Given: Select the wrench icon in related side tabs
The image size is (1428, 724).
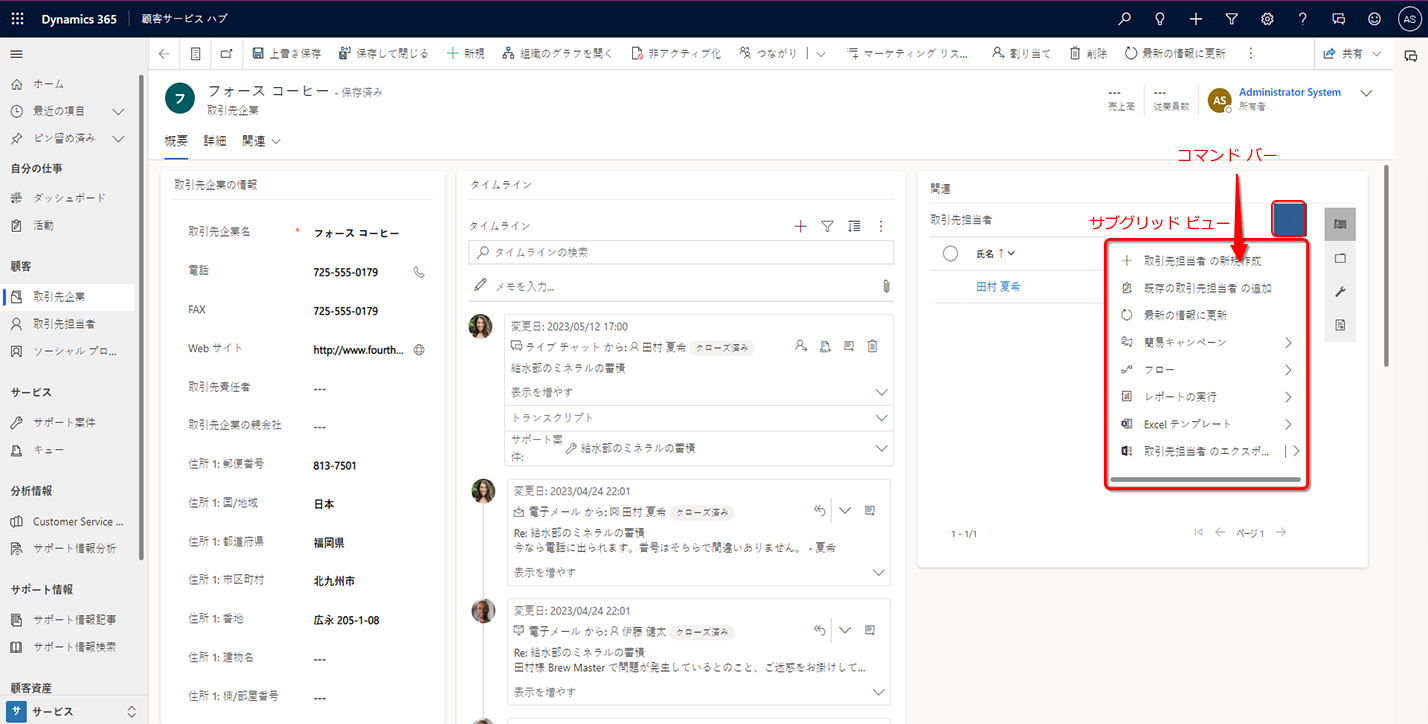Looking at the screenshot, I should click(1340, 292).
